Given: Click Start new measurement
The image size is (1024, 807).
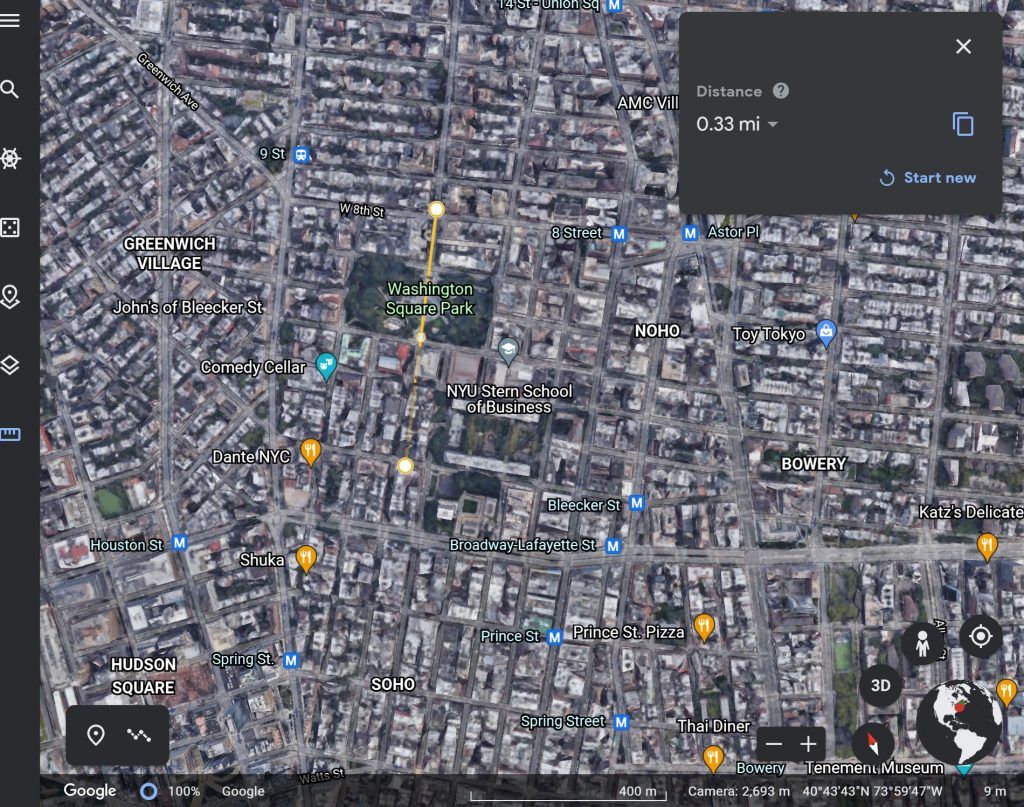Looking at the screenshot, I should tap(927, 178).
